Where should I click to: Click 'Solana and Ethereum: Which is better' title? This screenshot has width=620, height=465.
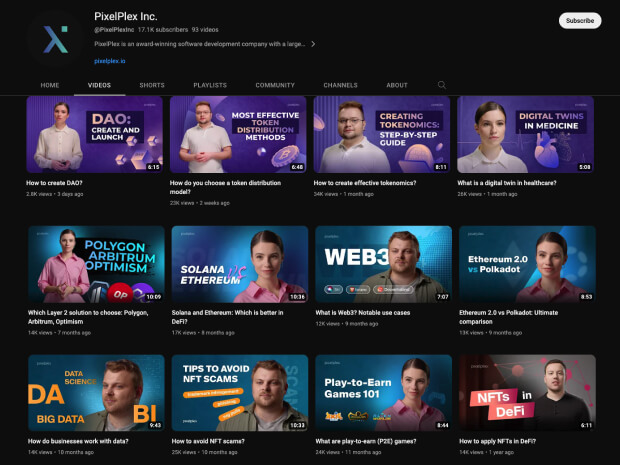click(227, 317)
